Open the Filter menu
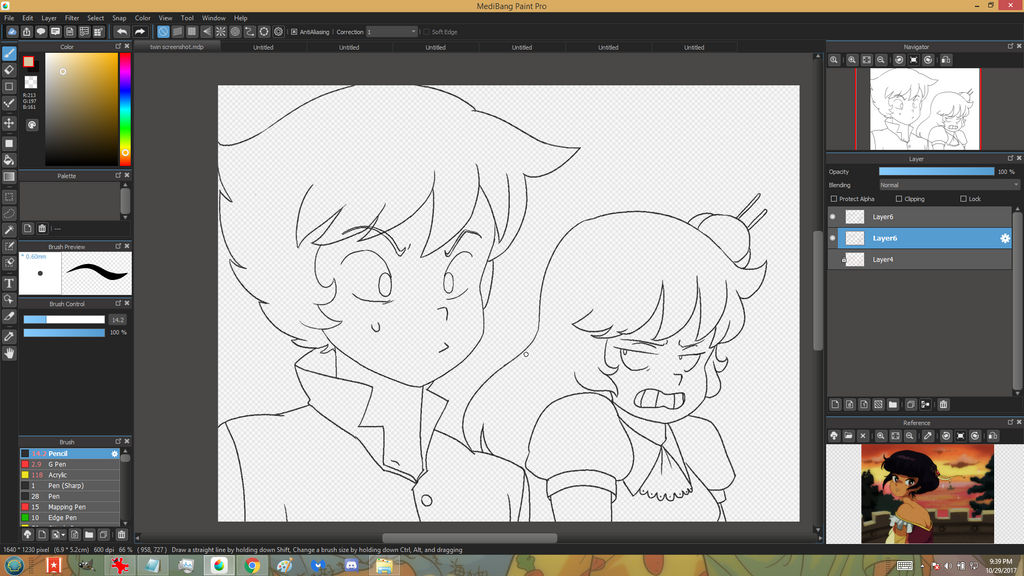The width and height of the screenshot is (1024, 576). coord(72,18)
